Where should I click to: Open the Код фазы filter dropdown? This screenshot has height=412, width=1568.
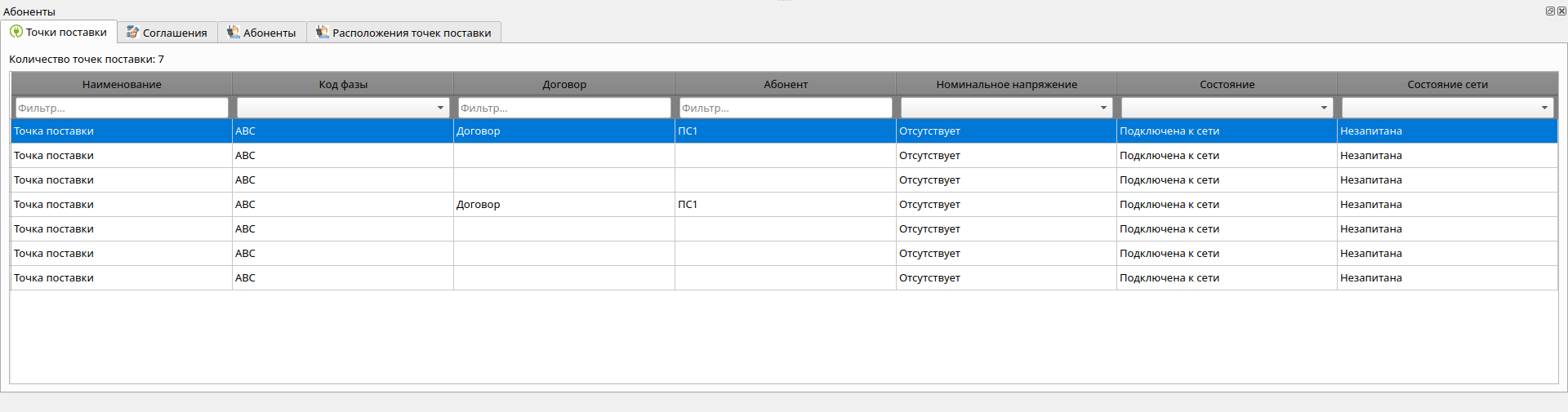pos(440,108)
